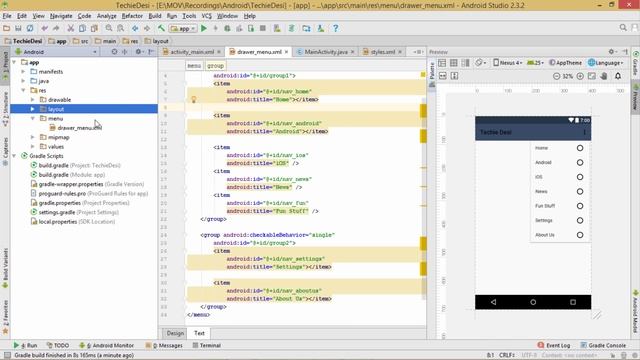
Task: Open the VCS menu
Action: (x=207, y=16)
